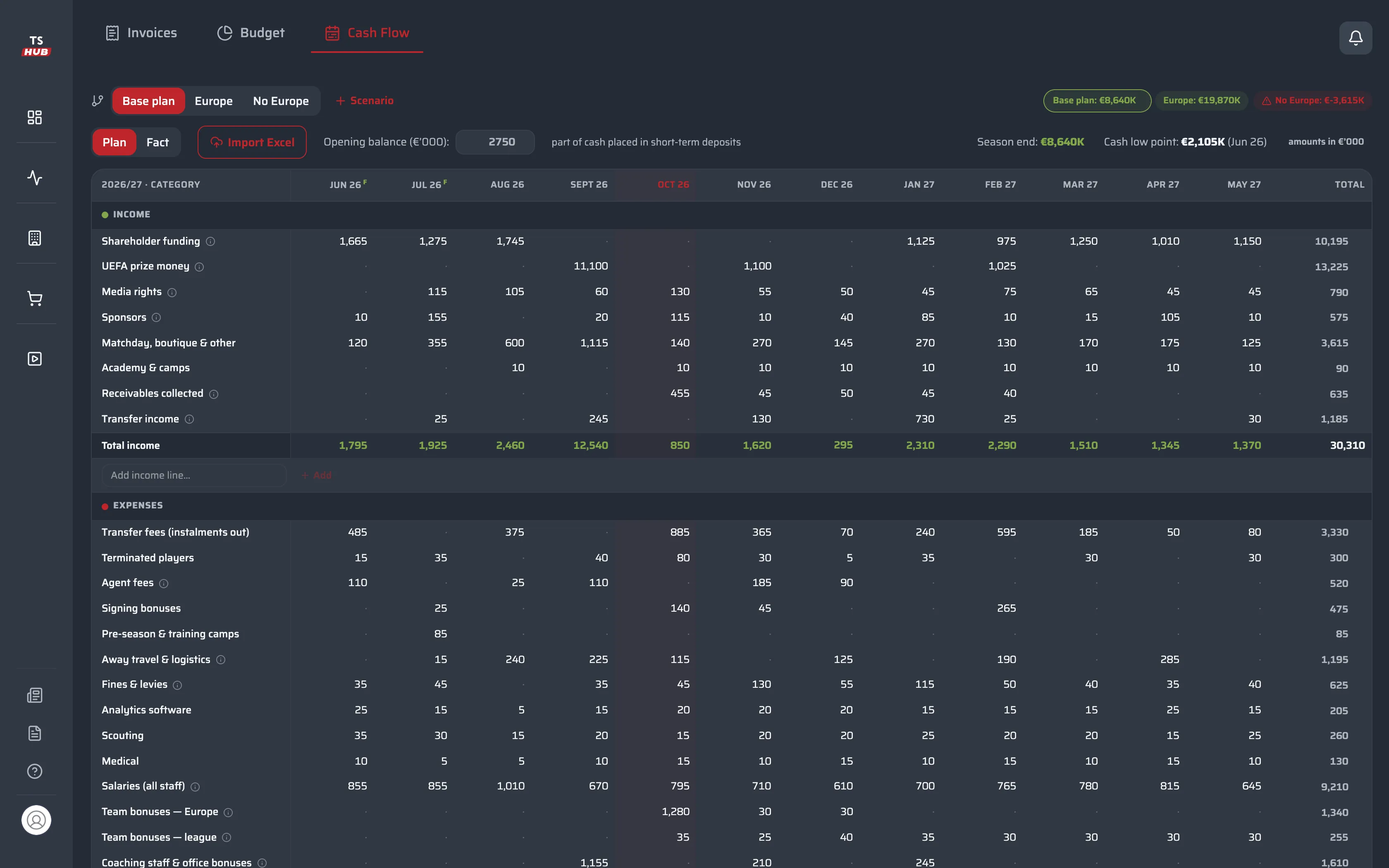The width and height of the screenshot is (1389, 868).
Task: Open the user profile avatar
Action: pyautogui.click(x=36, y=820)
